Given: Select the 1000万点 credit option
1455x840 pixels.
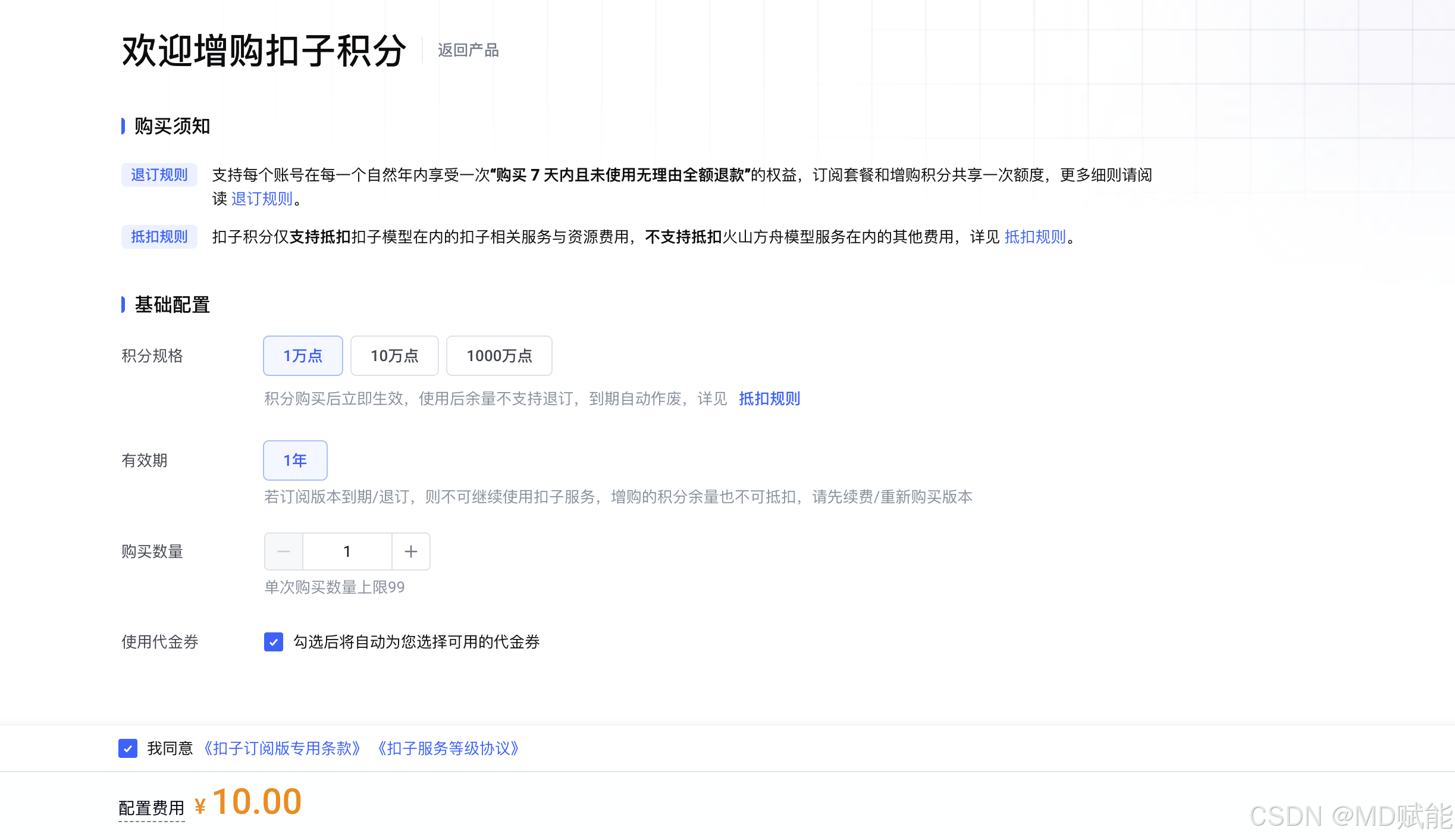Looking at the screenshot, I should (498, 356).
